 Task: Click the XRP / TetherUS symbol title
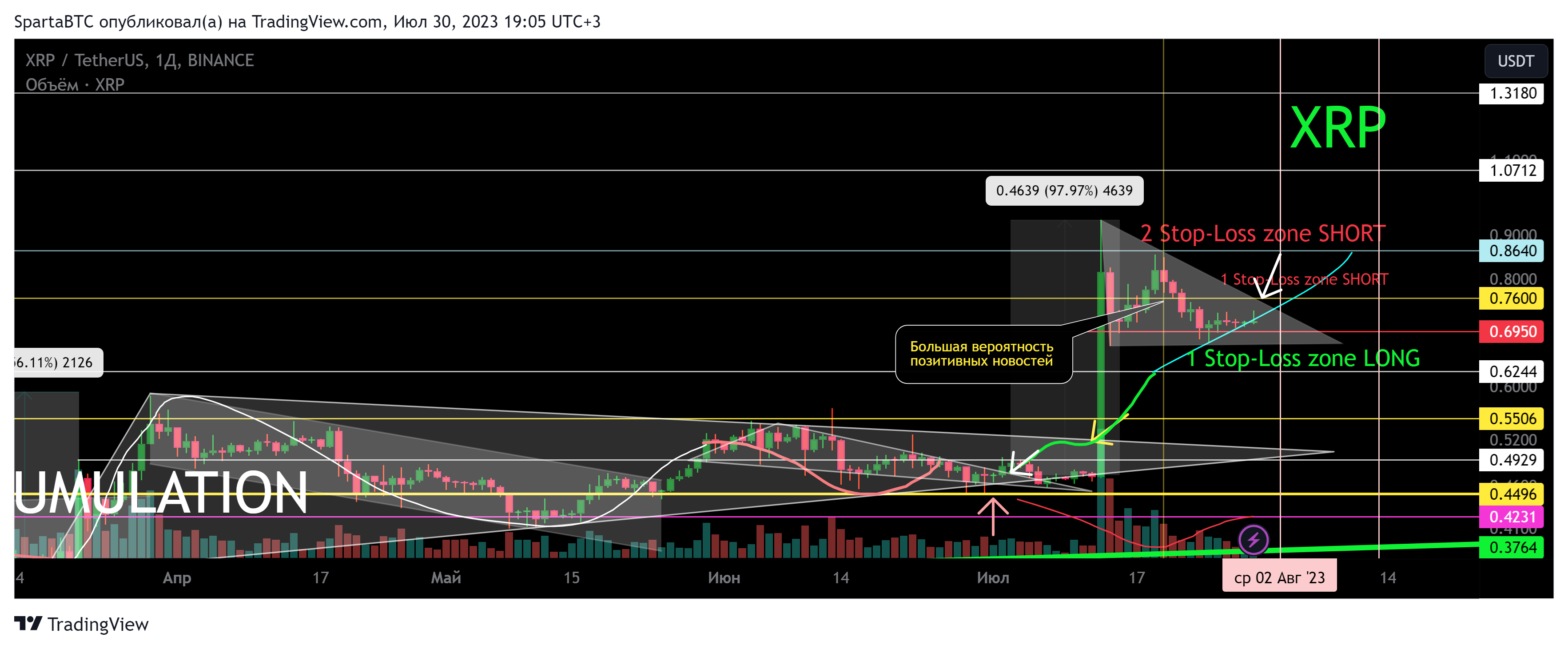[139, 60]
